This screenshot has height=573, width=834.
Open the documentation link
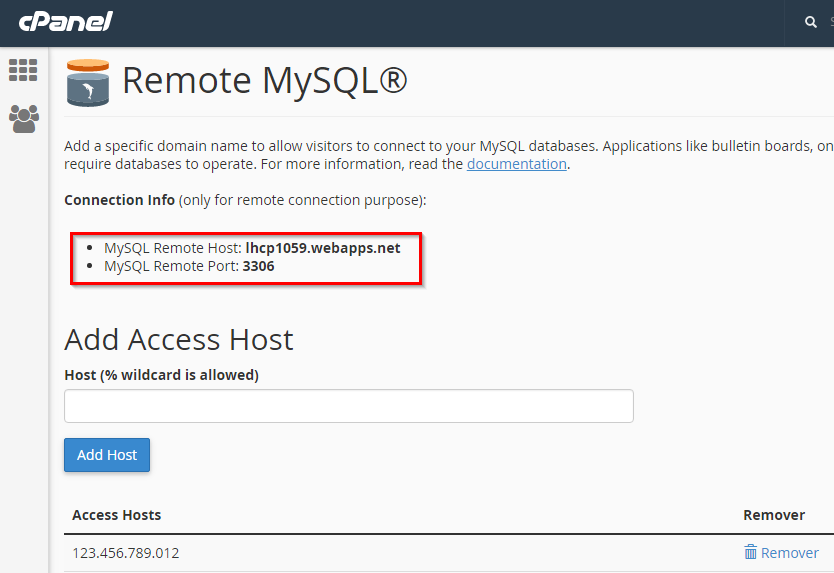point(516,164)
